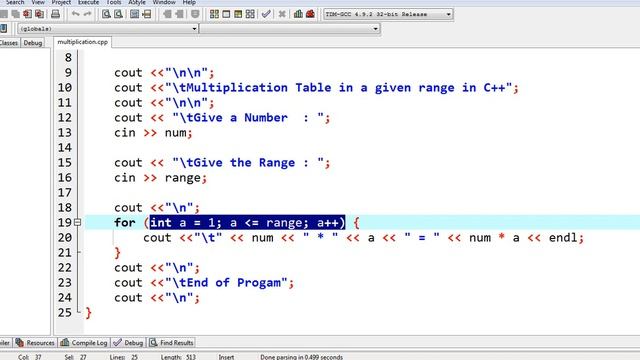This screenshot has width=640, height=360.
Task: Click the Print toolbar icon
Action: point(55,14)
